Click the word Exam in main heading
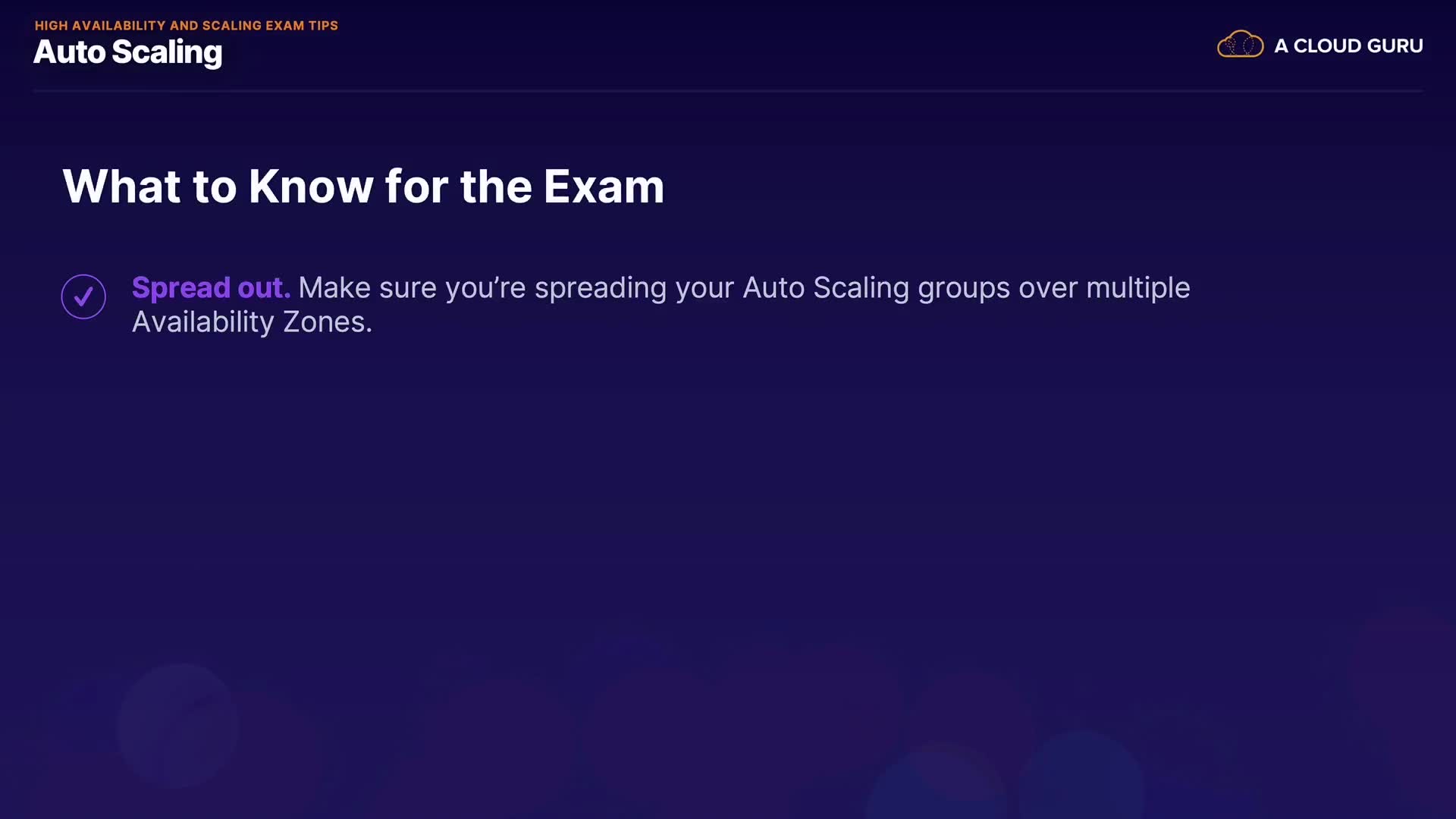The height and width of the screenshot is (819, 1456). coord(603,187)
